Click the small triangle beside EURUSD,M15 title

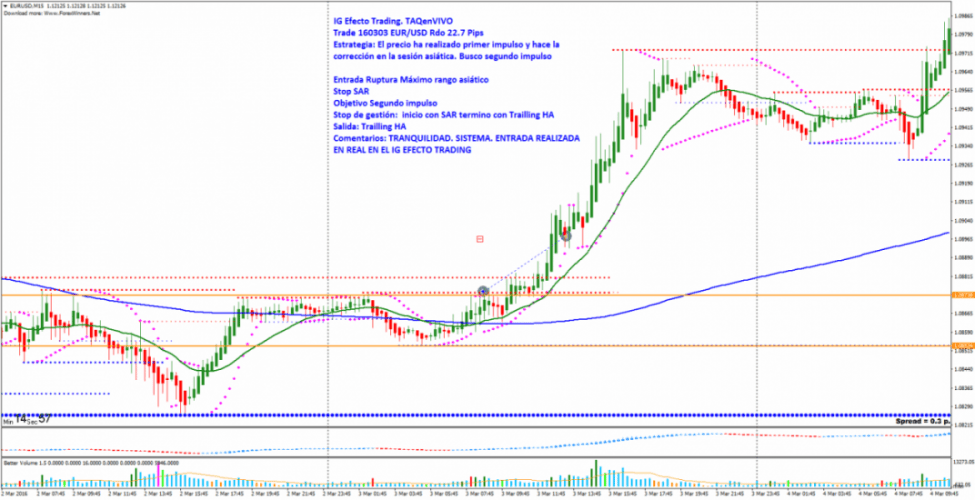(x=5, y=4)
